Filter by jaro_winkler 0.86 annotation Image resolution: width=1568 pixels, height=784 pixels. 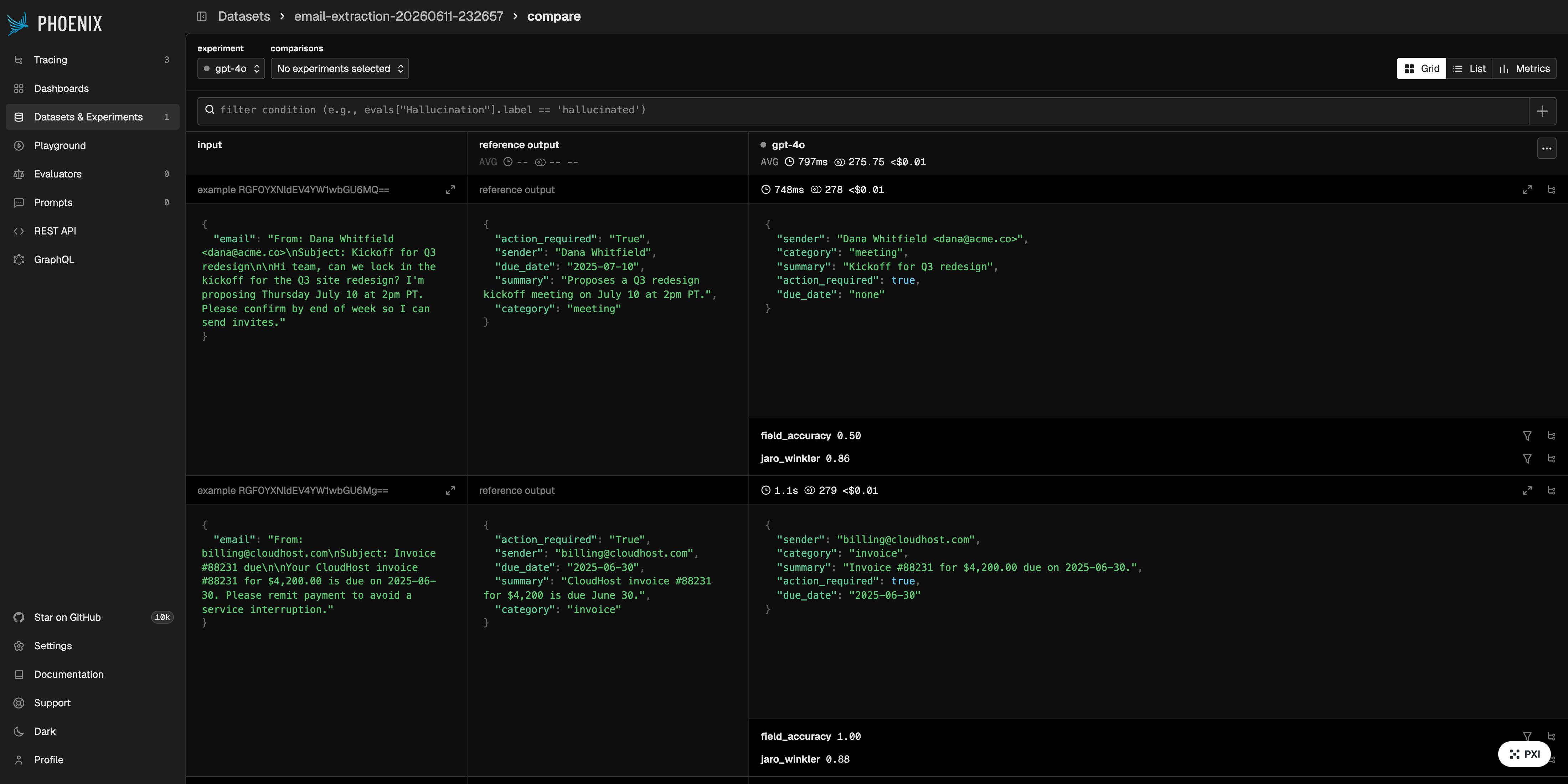tap(1527, 459)
